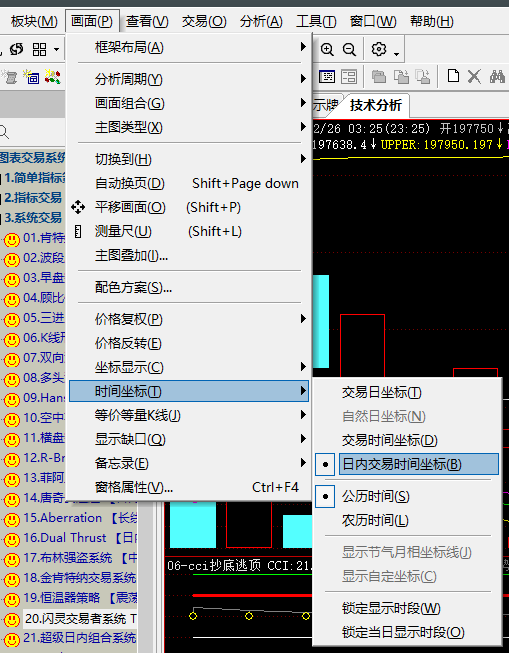The image size is (509, 653).
Task: Open the settings gear dropdown arrow
Action: pyautogui.click(x=397, y=54)
